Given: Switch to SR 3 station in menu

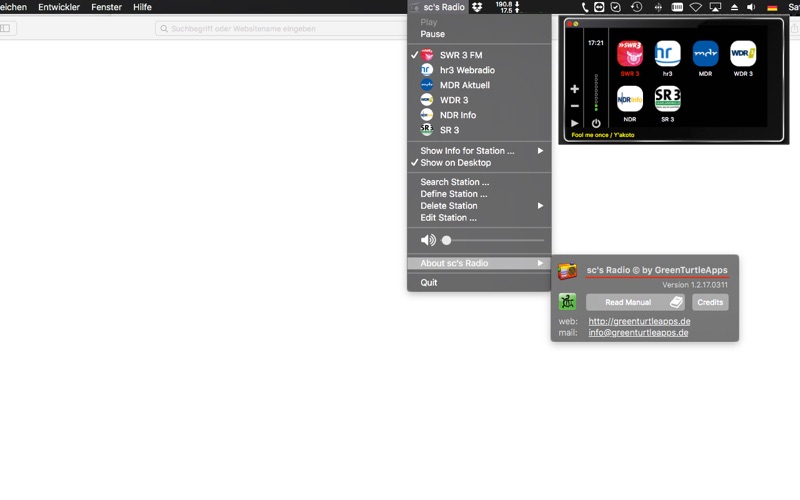Looking at the screenshot, I should pyautogui.click(x=479, y=130).
